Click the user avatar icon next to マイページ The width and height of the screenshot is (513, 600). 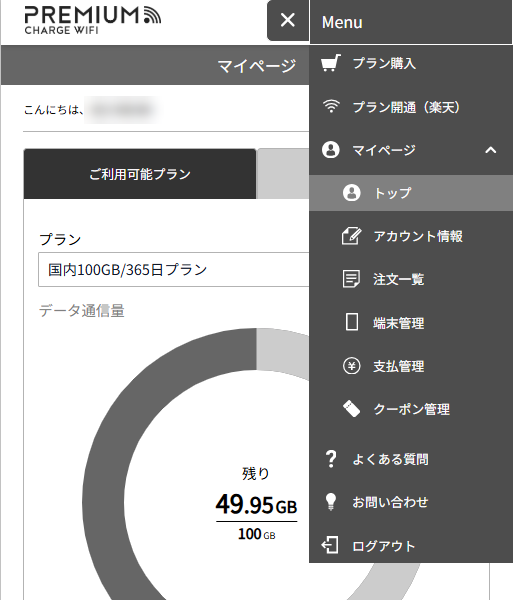pyautogui.click(x=331, y=150)
